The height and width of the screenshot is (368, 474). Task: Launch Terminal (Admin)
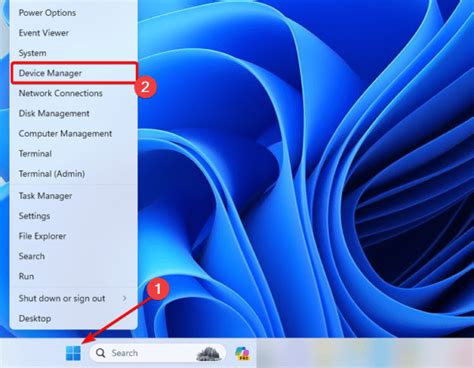pos(74,174)
